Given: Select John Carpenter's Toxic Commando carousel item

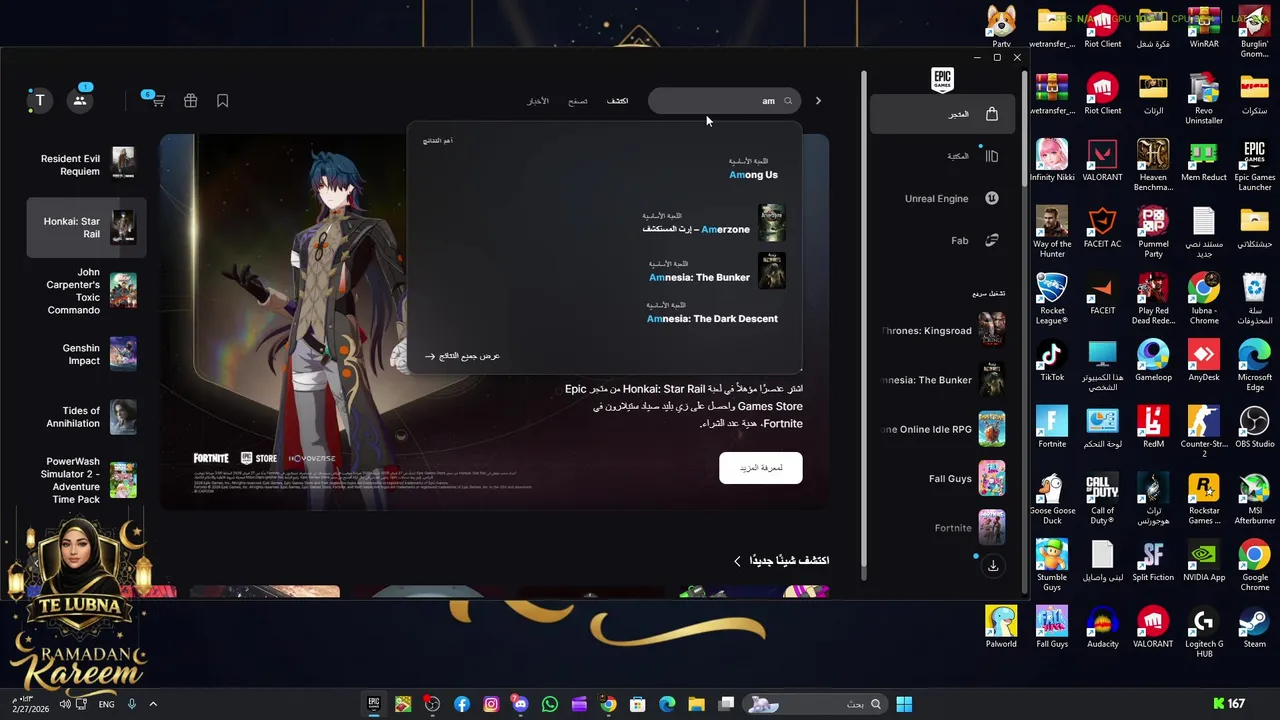Looking at the screenshot, I should [x=87, y=291].
